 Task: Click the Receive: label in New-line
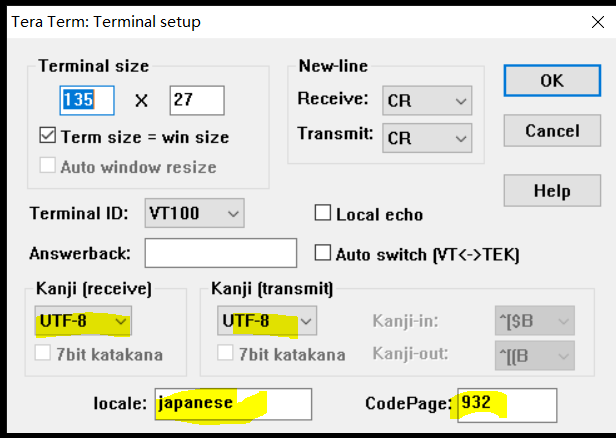(x=333, y=98)
